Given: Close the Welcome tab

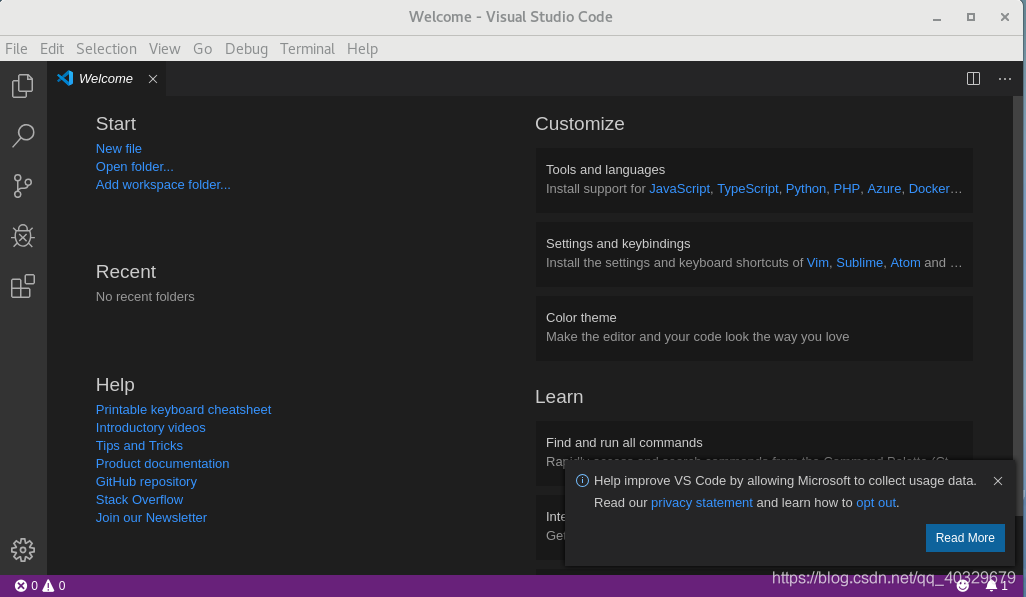Looking at the screenshot, I should [152, 79].
